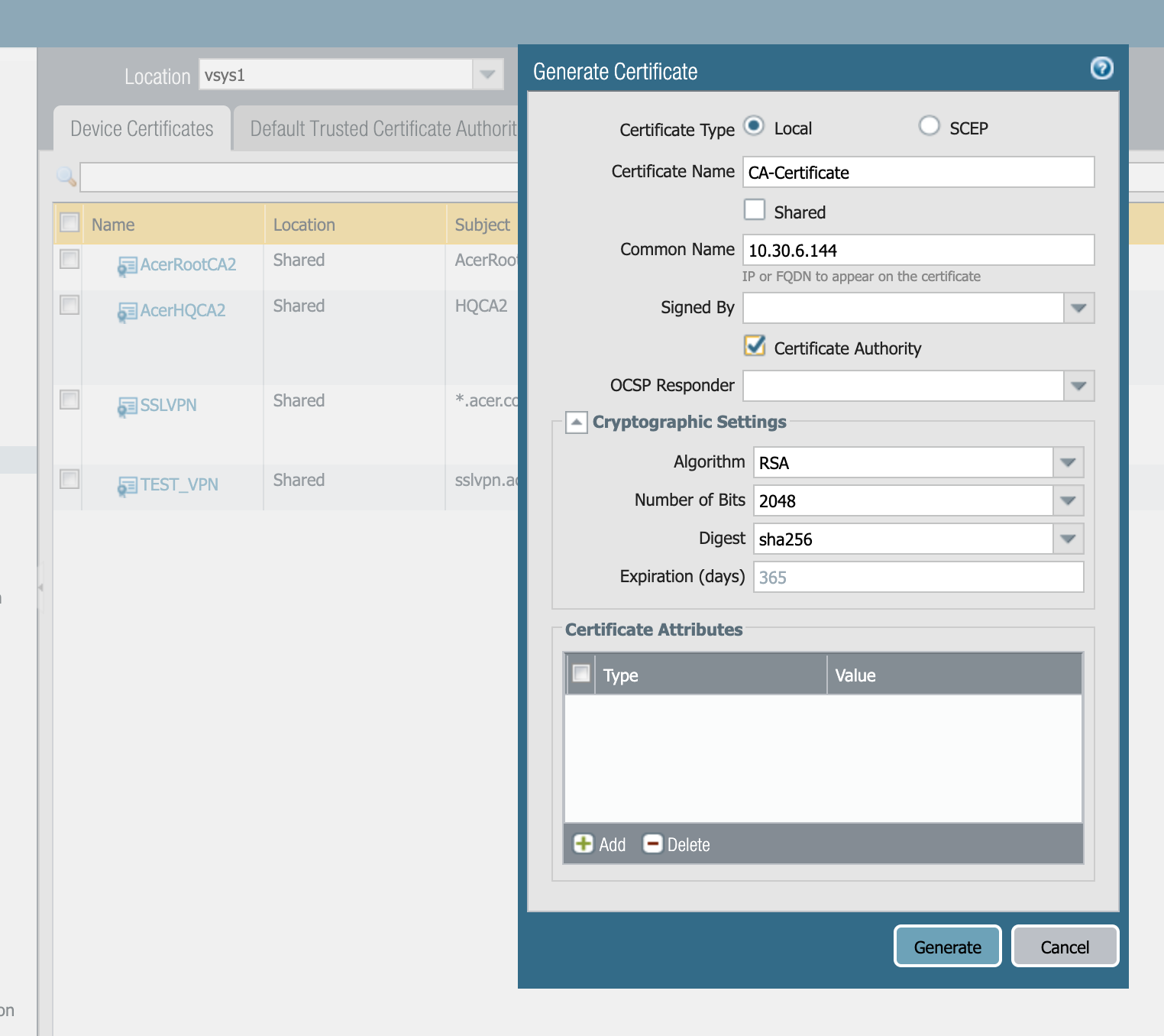
Task: Click the green Add plus icon
Action: pyautogui.click(x=583, y=843)
